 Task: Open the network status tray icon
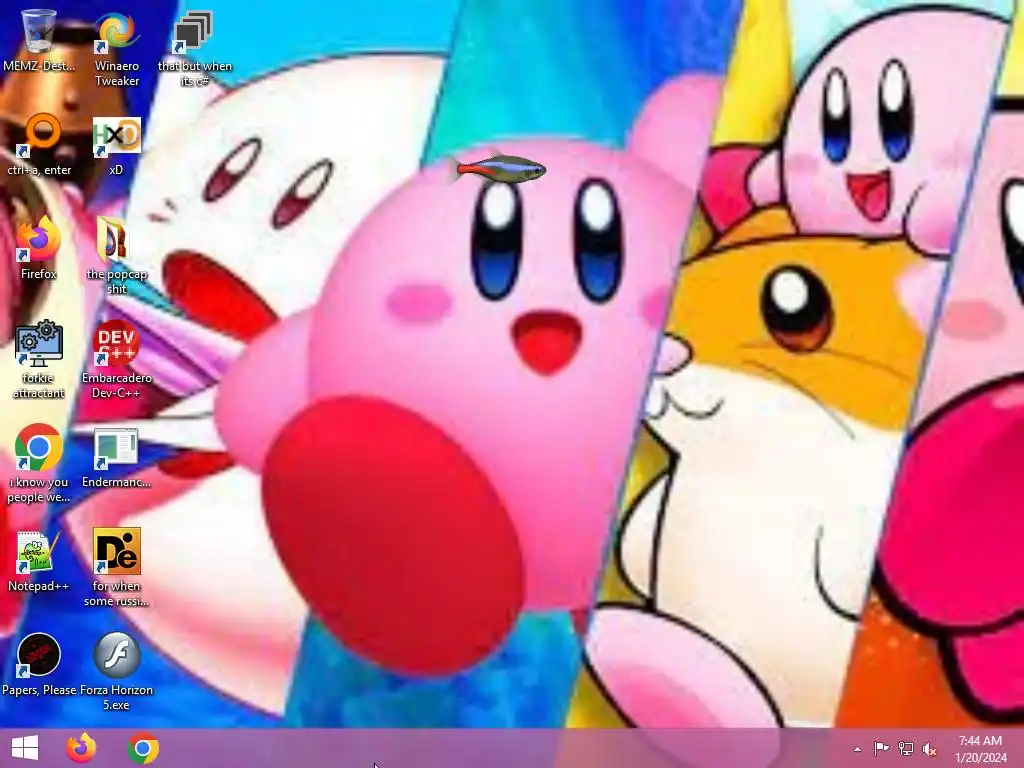tap(906, 749)
